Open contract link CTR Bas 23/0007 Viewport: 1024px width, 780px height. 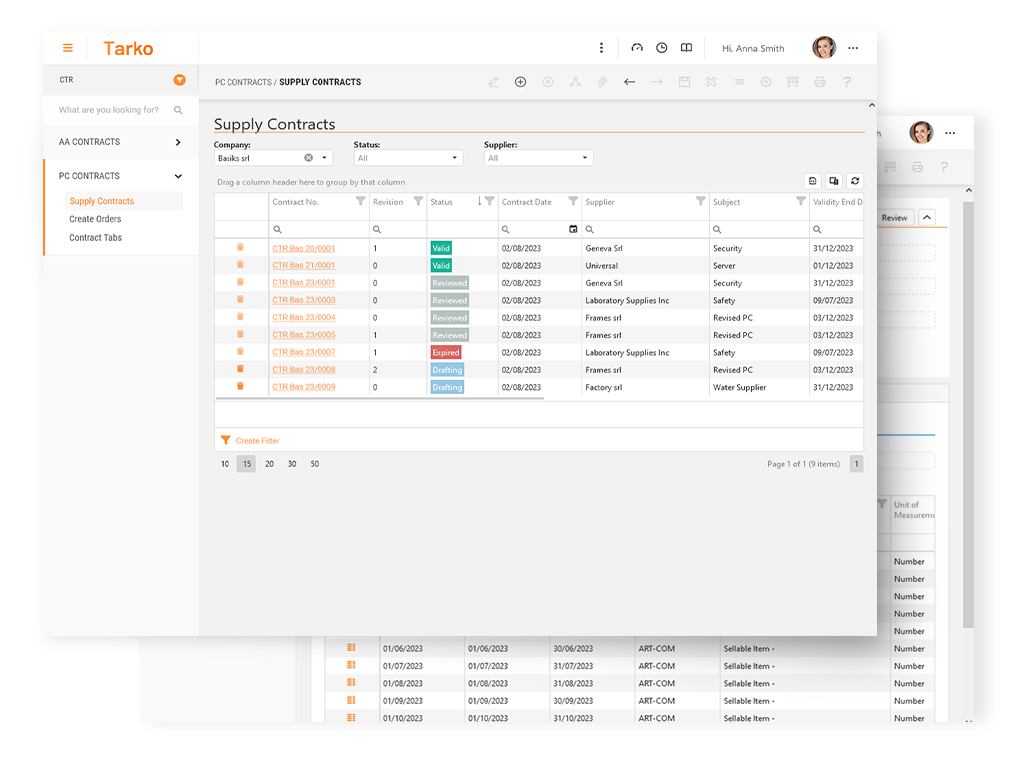coord(304,353)
